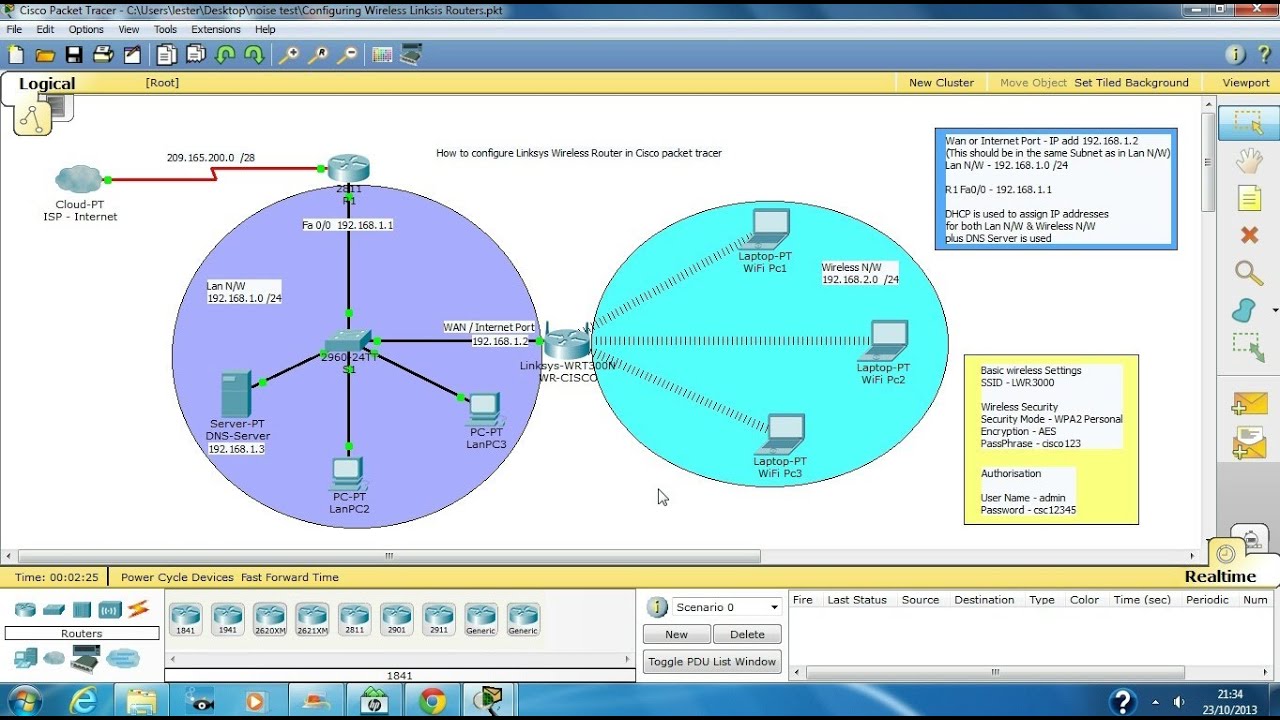The width and height of the screenshot is (1280, 720).
Task: Open the Options menu
Action: [86, 30]
